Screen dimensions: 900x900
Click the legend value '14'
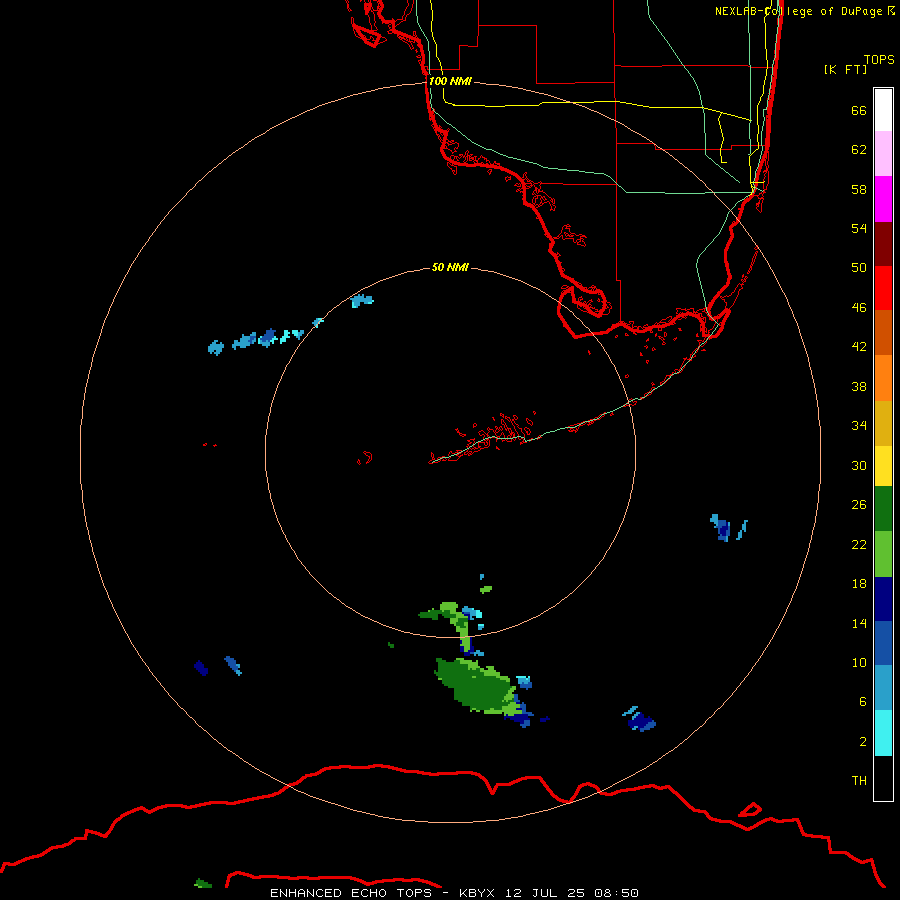click(859, 623)
